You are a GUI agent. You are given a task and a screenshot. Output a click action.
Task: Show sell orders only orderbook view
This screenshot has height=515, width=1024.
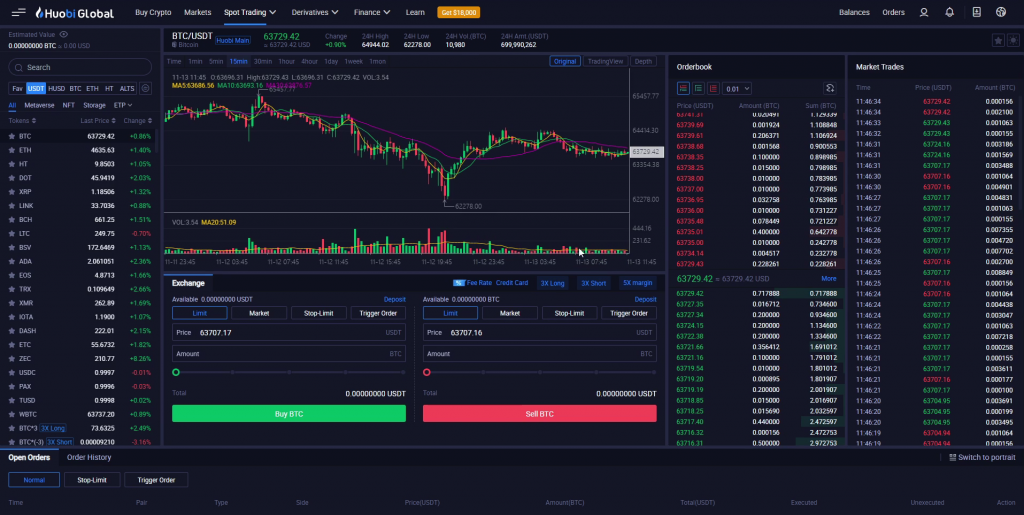(713, 88)
